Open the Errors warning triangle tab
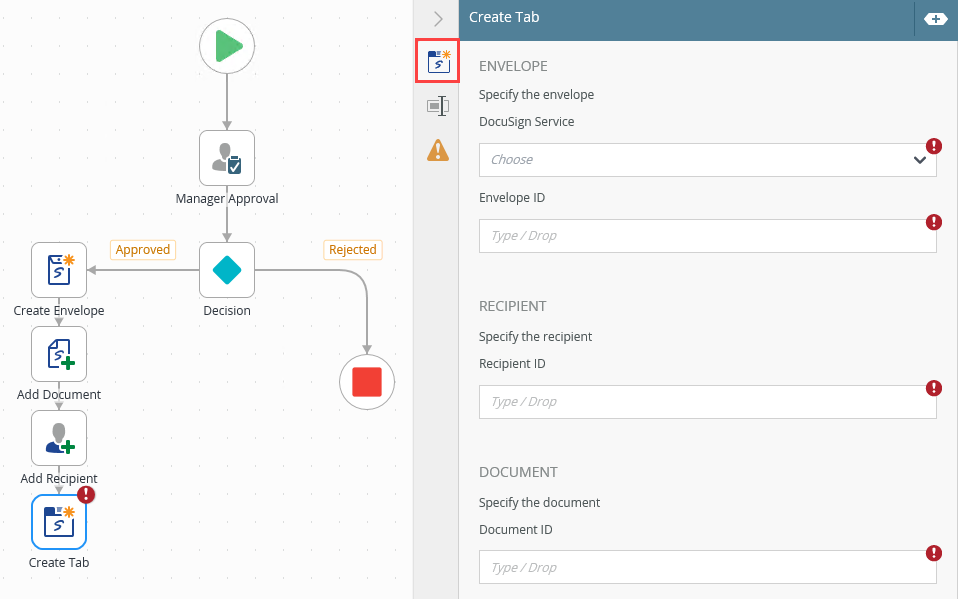This screenshot has width=958, height=599. [x=437, y=150]
